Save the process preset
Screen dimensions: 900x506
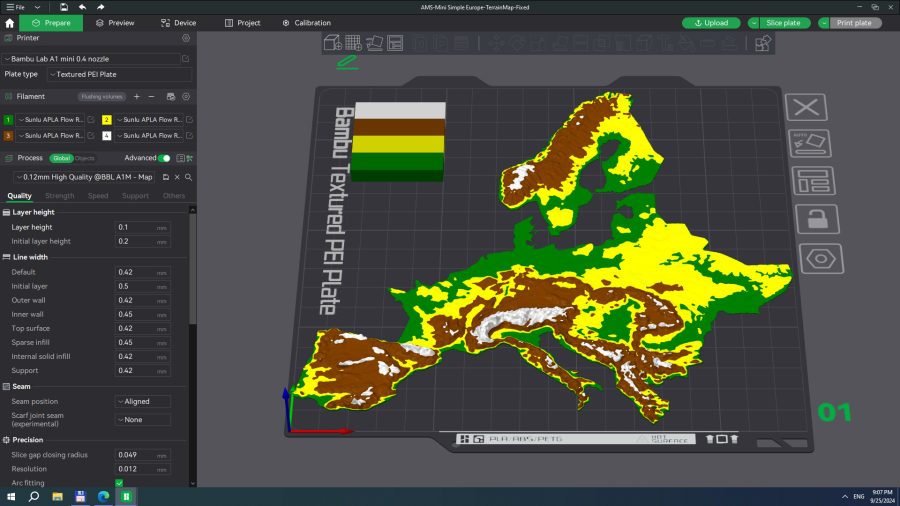[x=166, y=177]
